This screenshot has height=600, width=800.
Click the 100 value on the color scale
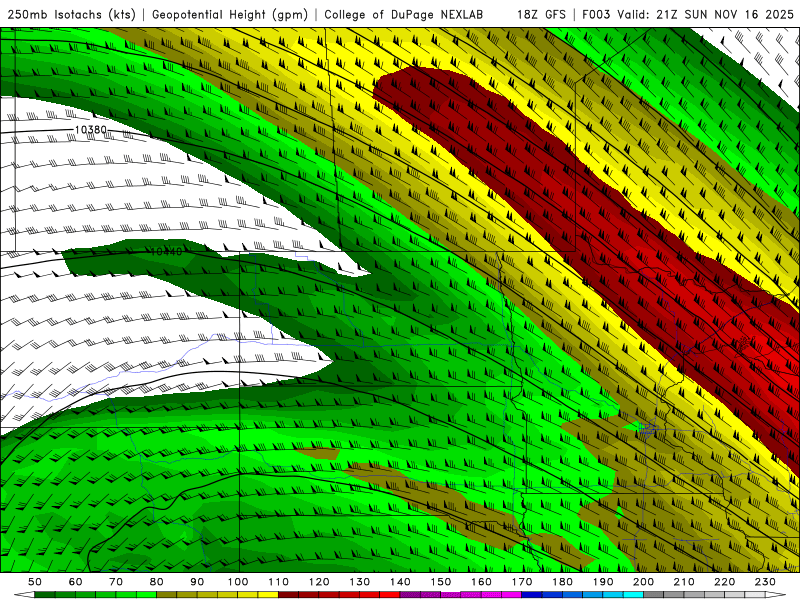point(238,582)
